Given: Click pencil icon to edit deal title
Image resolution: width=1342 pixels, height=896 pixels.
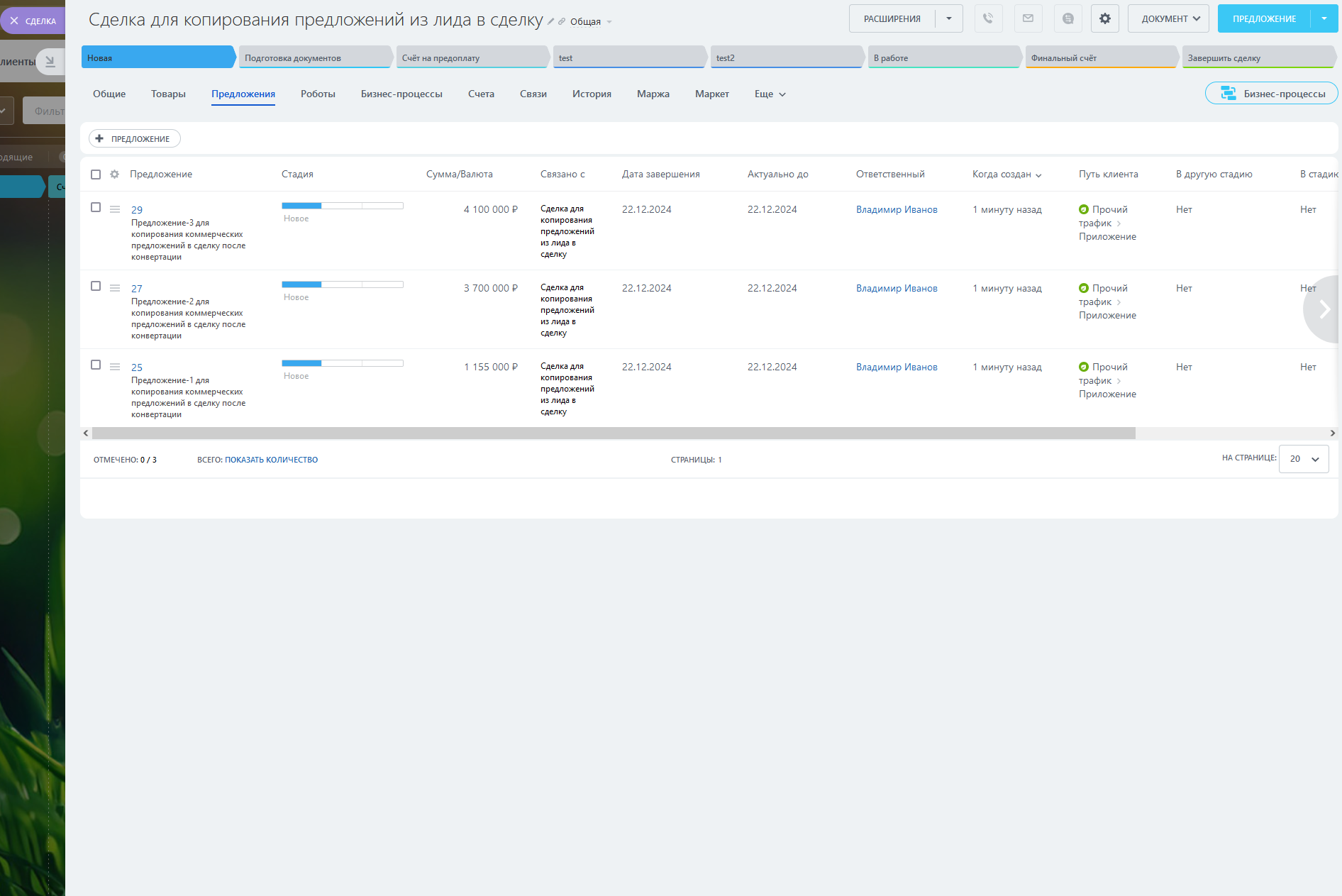Looking at the screenshot, I should [550, 22].
